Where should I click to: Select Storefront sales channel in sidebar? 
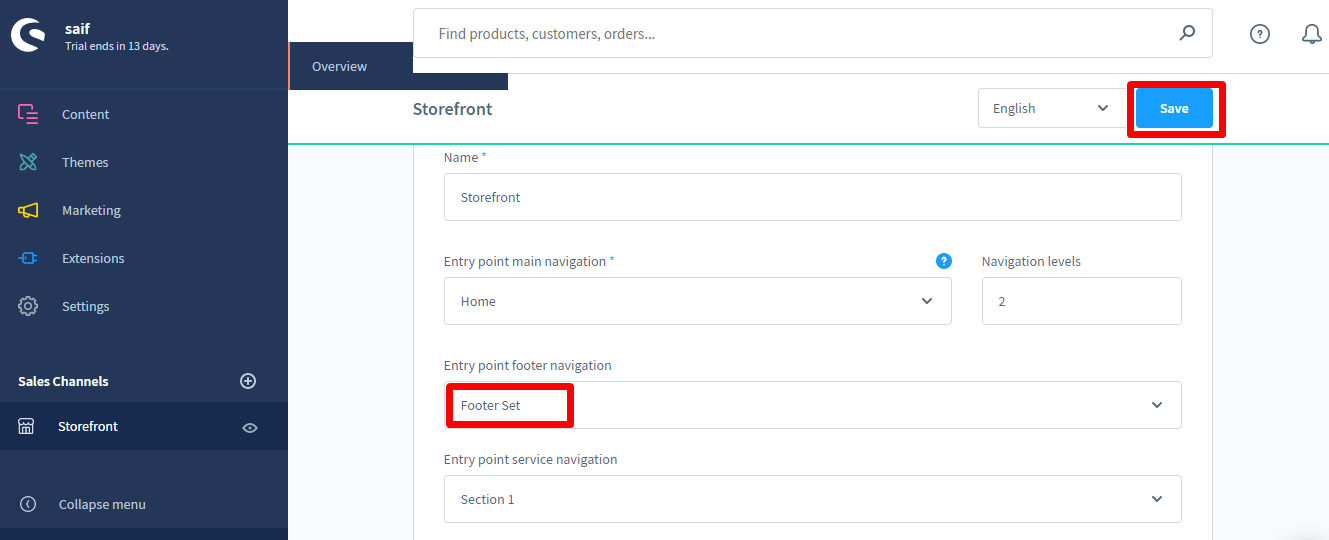[x=88, y=426]
